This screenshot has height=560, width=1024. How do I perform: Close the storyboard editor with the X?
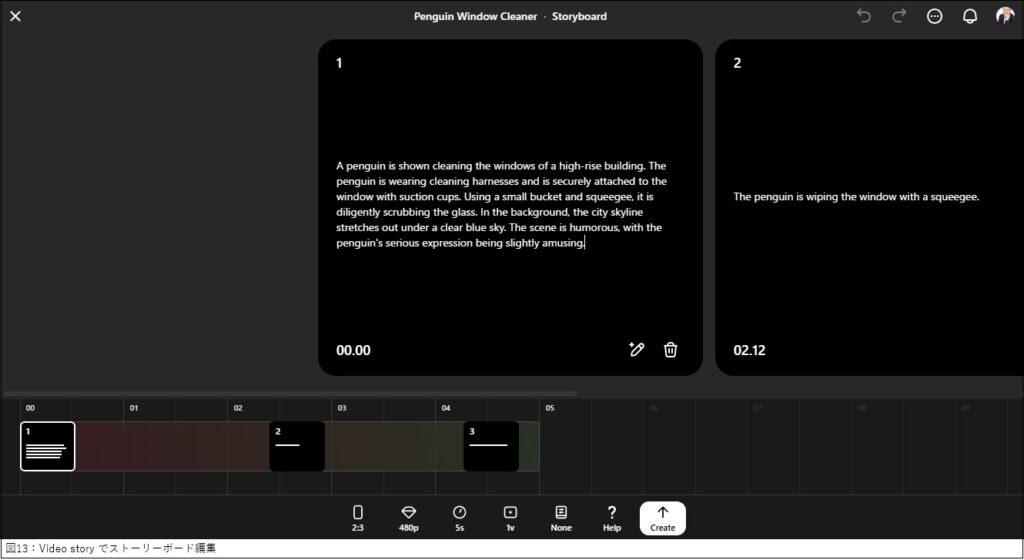(x=15, y=16)
